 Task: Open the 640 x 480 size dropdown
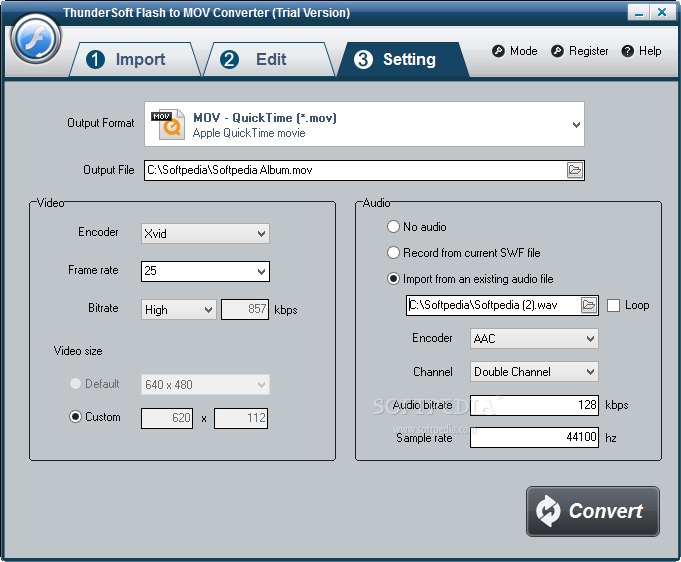tap(205, 384)
